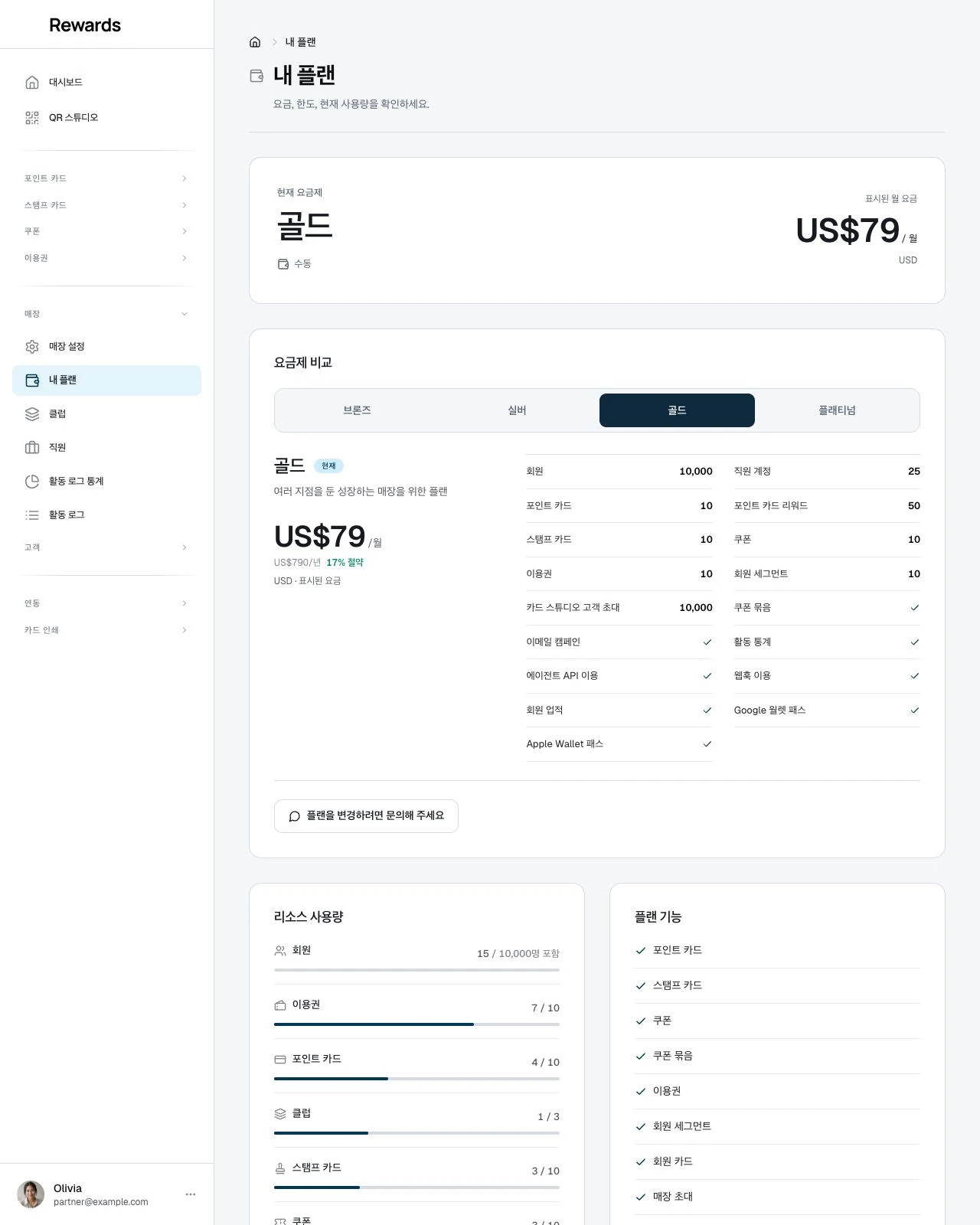Image resolution: width=980 pixels, height=1225 pixels.
Task: Click the 클럽 1 / 3 usage value
Action: (x=549, y=1117)
